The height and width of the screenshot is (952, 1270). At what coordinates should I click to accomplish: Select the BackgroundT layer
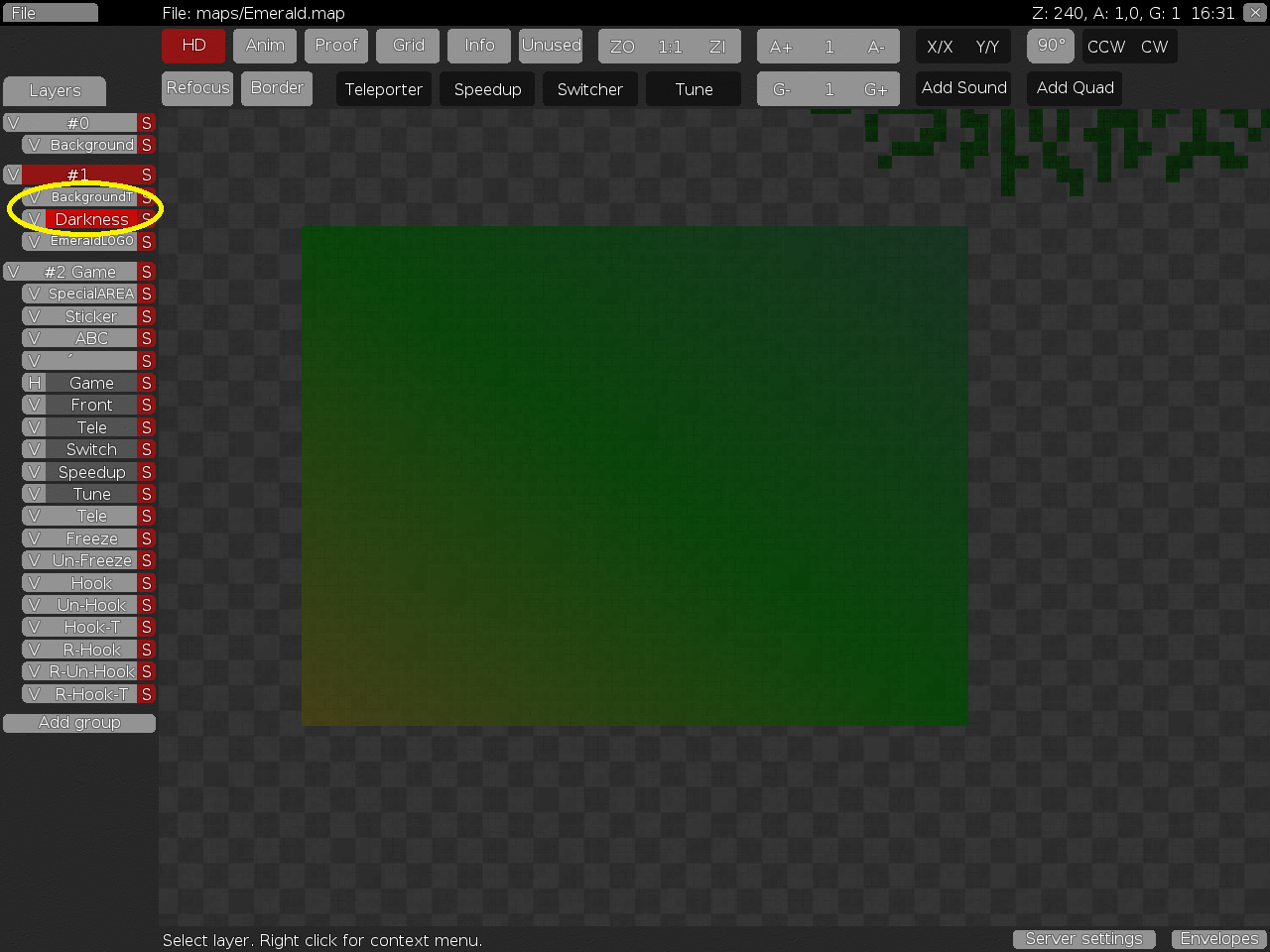click(x=89, y=197)
